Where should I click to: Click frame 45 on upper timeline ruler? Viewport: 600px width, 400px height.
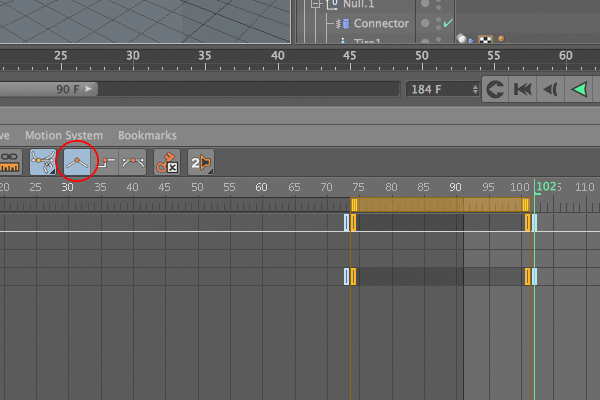pos(349,56)
